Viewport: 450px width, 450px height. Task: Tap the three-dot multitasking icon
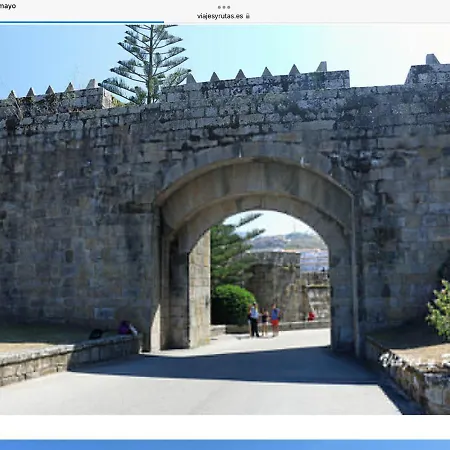[x=224, y=7]
